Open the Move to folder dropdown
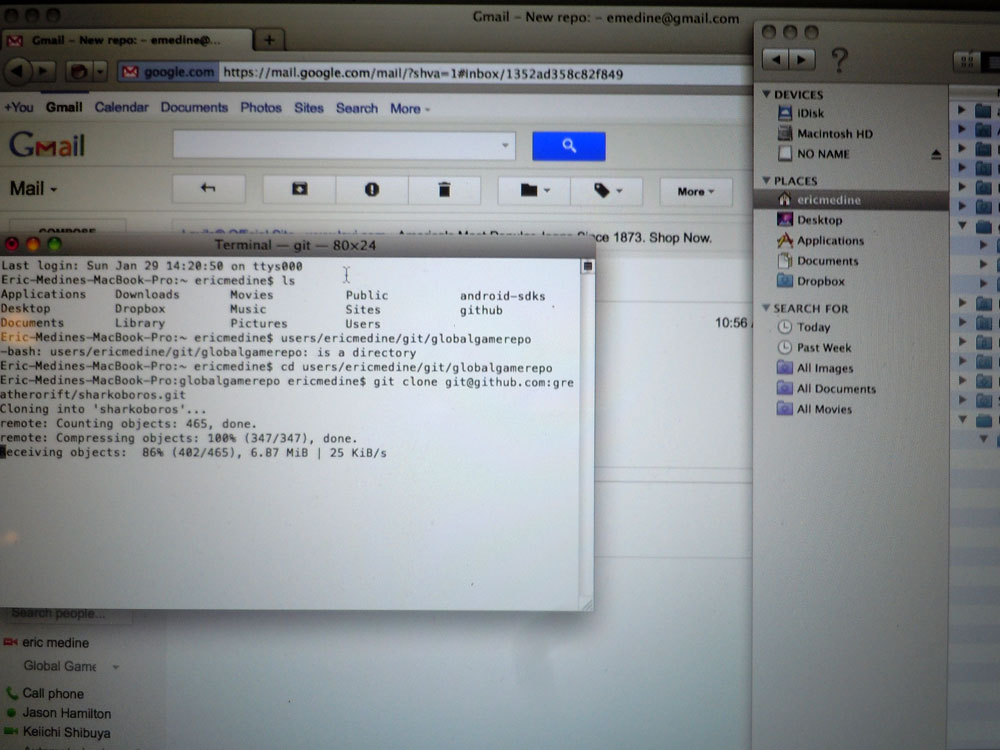Image resolution: width=1000 pixels, height=750 pixels. [x=534, y=191]
